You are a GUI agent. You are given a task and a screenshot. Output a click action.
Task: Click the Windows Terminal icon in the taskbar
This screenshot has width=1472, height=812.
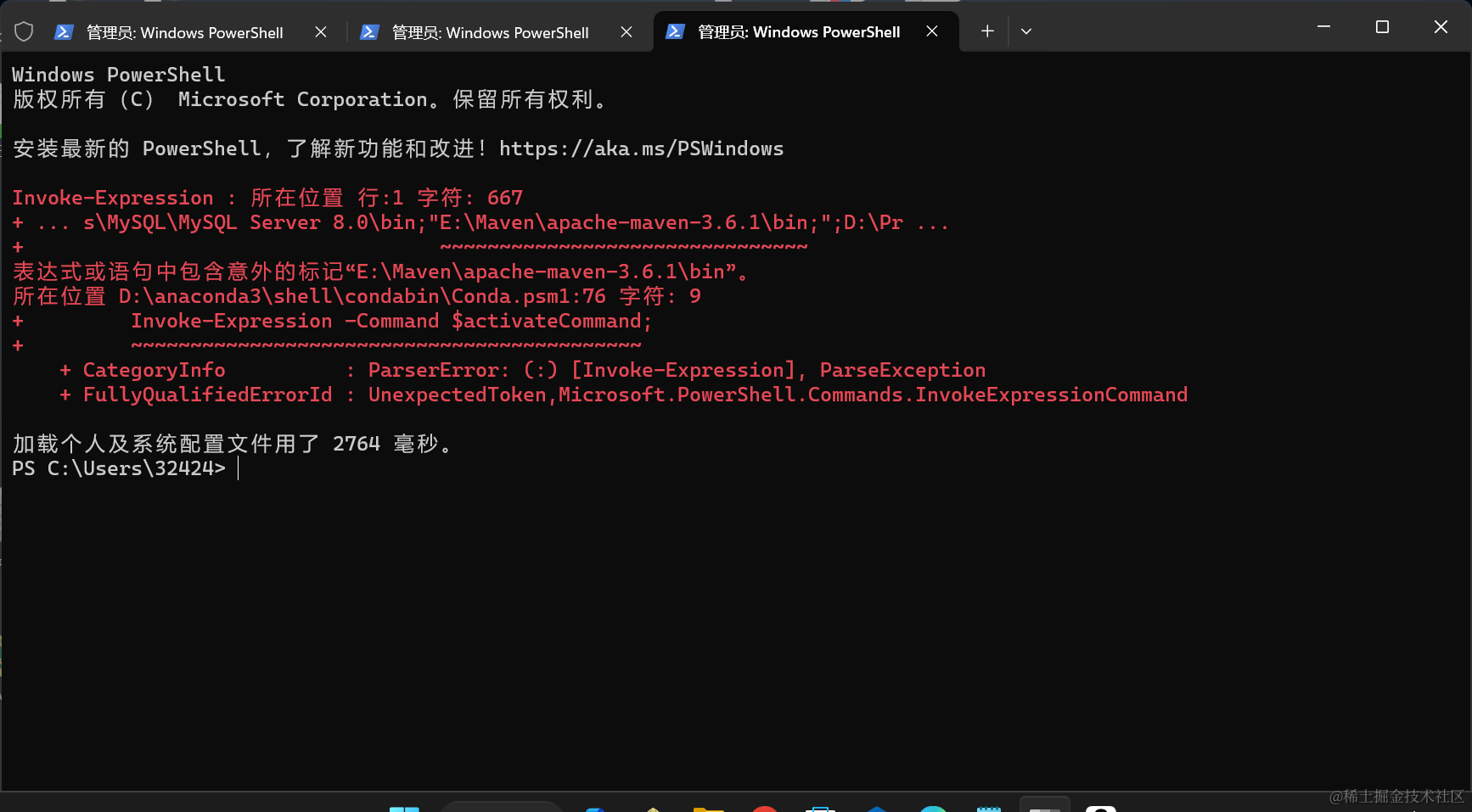click(x=1044, y=807)
